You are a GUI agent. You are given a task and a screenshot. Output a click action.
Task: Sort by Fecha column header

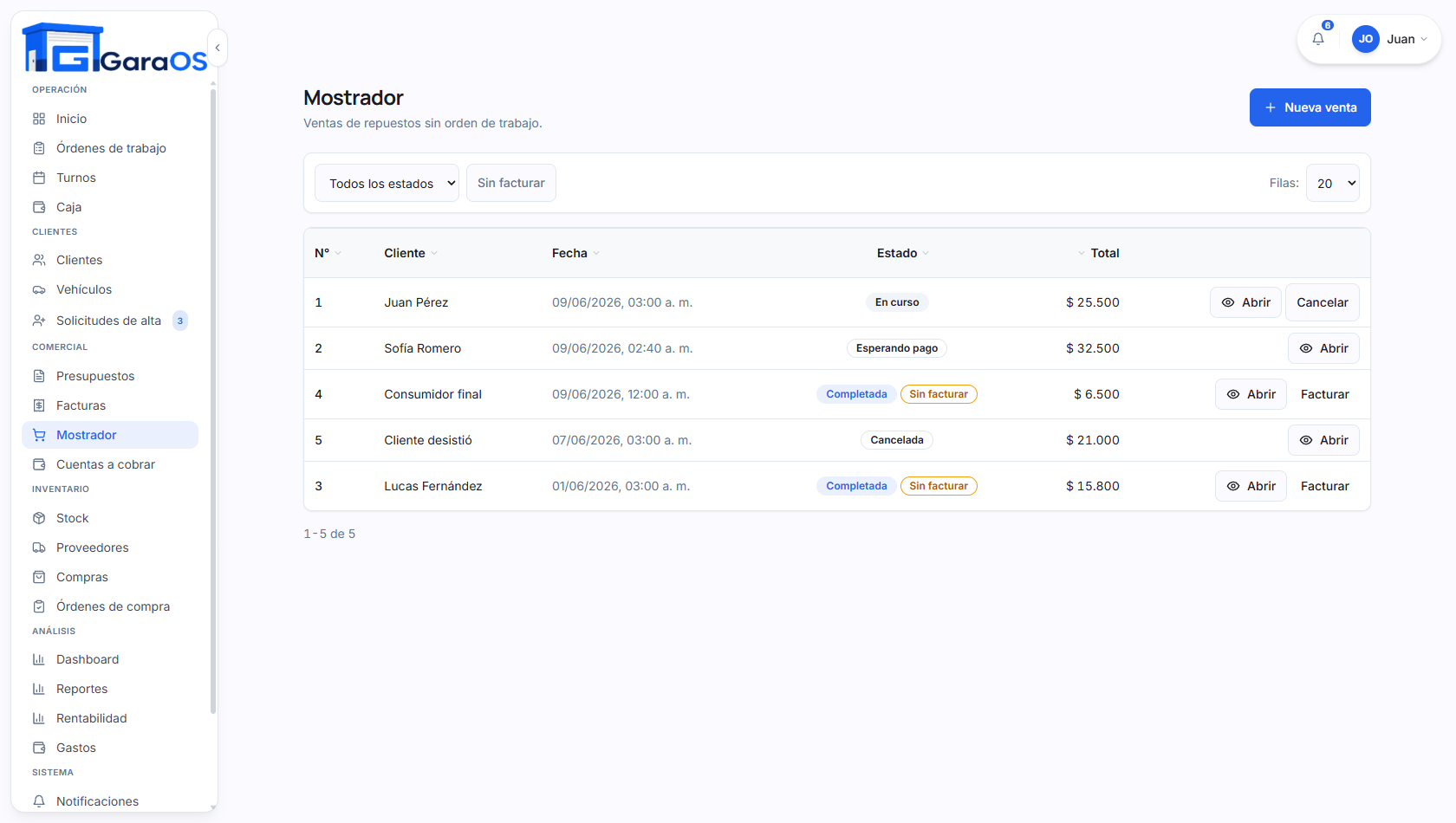click(x=575, y=253)
